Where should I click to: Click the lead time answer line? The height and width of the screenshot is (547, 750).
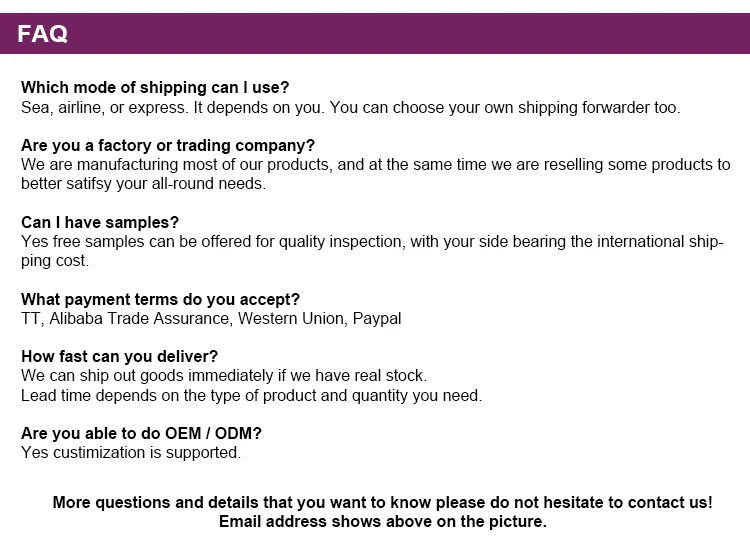(x=251, y=394)
